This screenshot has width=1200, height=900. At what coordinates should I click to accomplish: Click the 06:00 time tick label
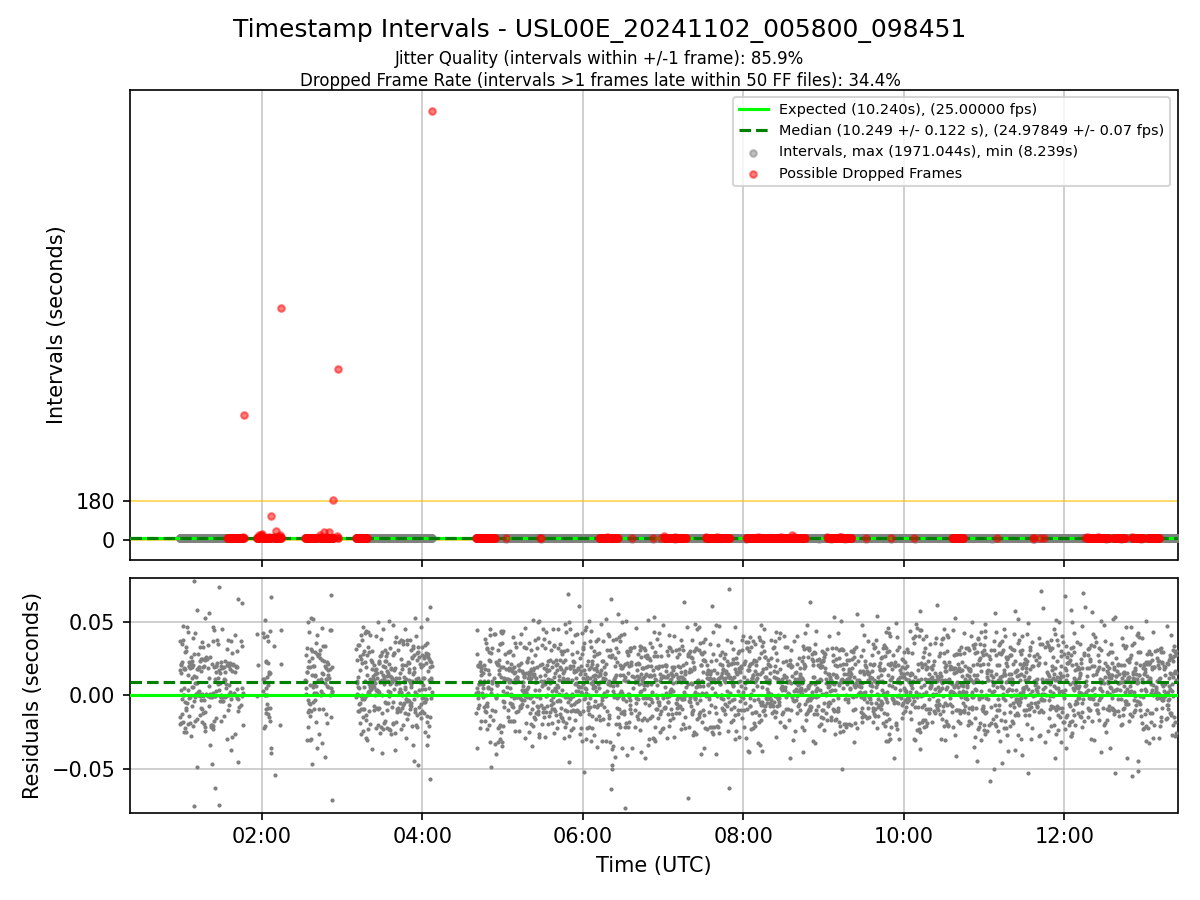583,836
